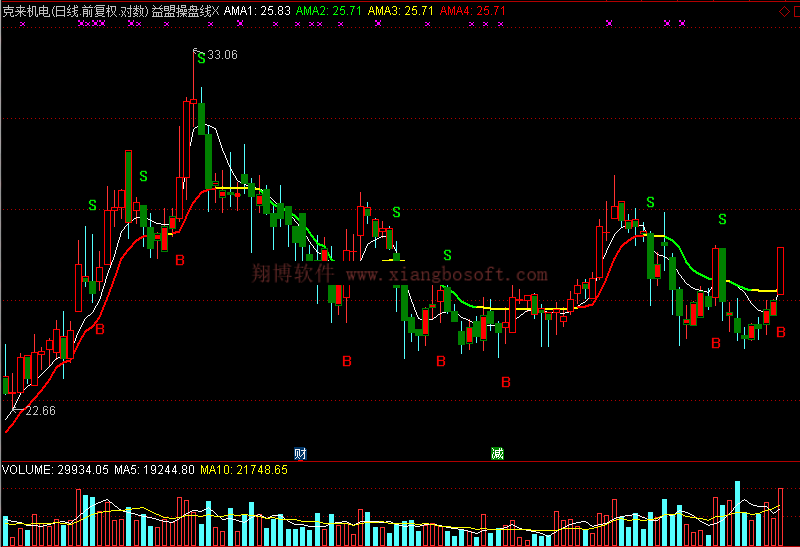Viewport: 800px width, 547px height.
Task: Click the red diamond icon at top right
Action: (785, 11)
